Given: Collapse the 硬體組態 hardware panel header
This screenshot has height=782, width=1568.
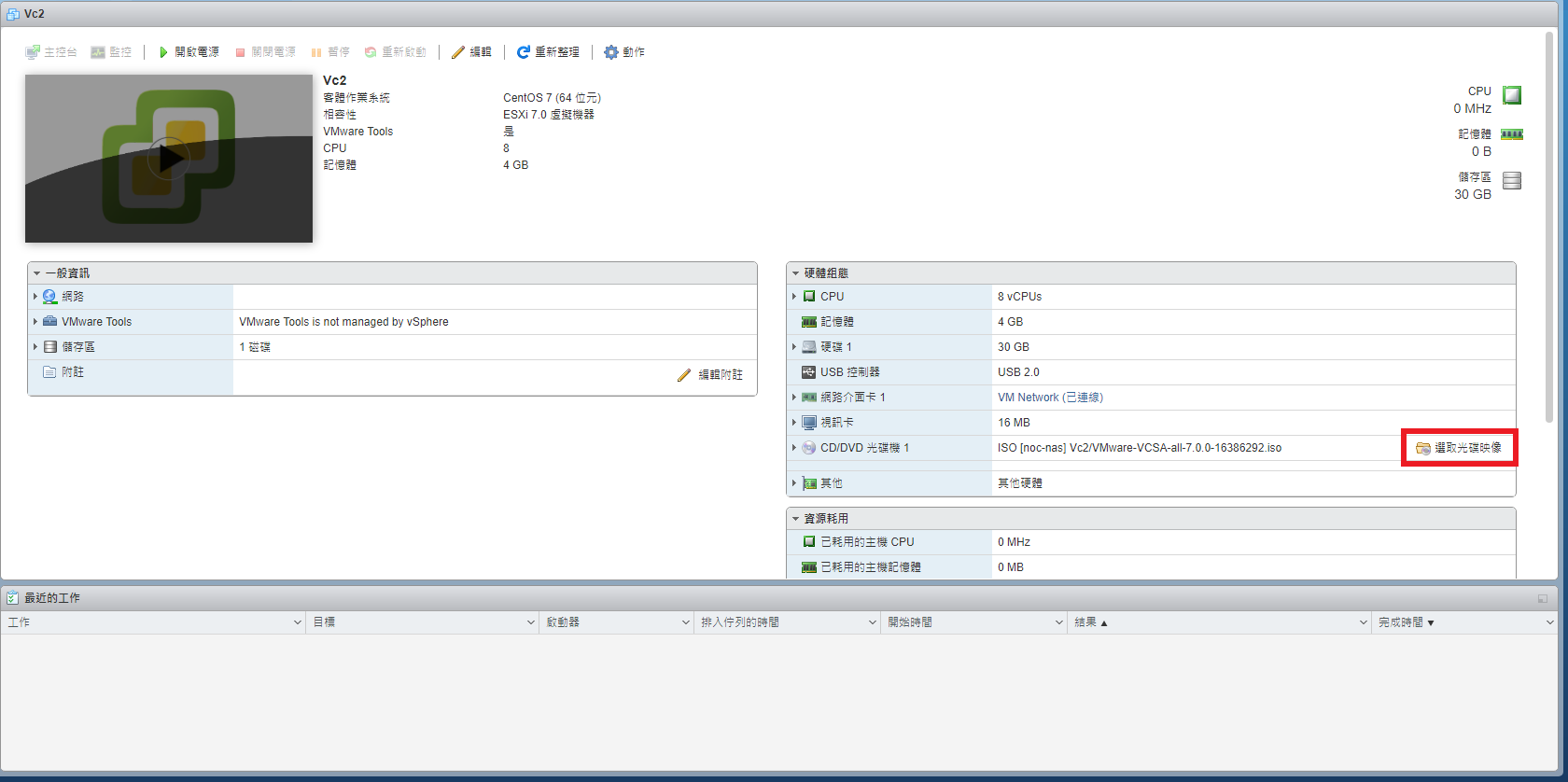Looking at the screenshot, I should pos(1151,273).
